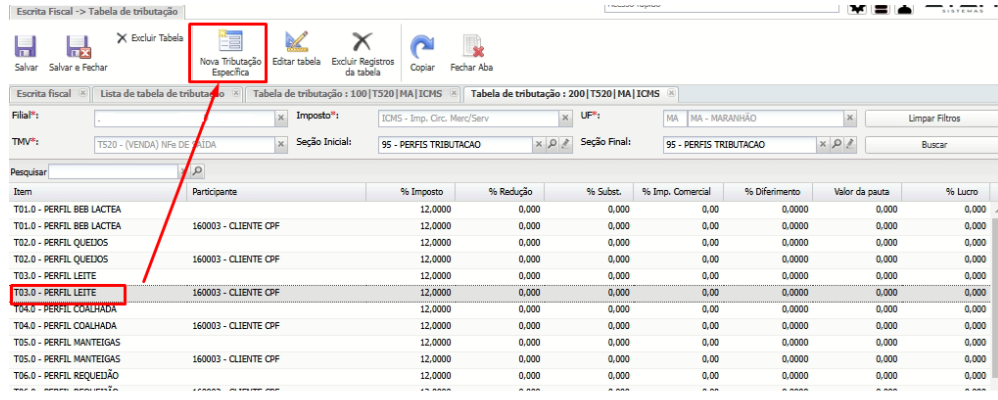998x400 pixels.
Task: Sort by the % Subst. column header
Action: [589, 192]
